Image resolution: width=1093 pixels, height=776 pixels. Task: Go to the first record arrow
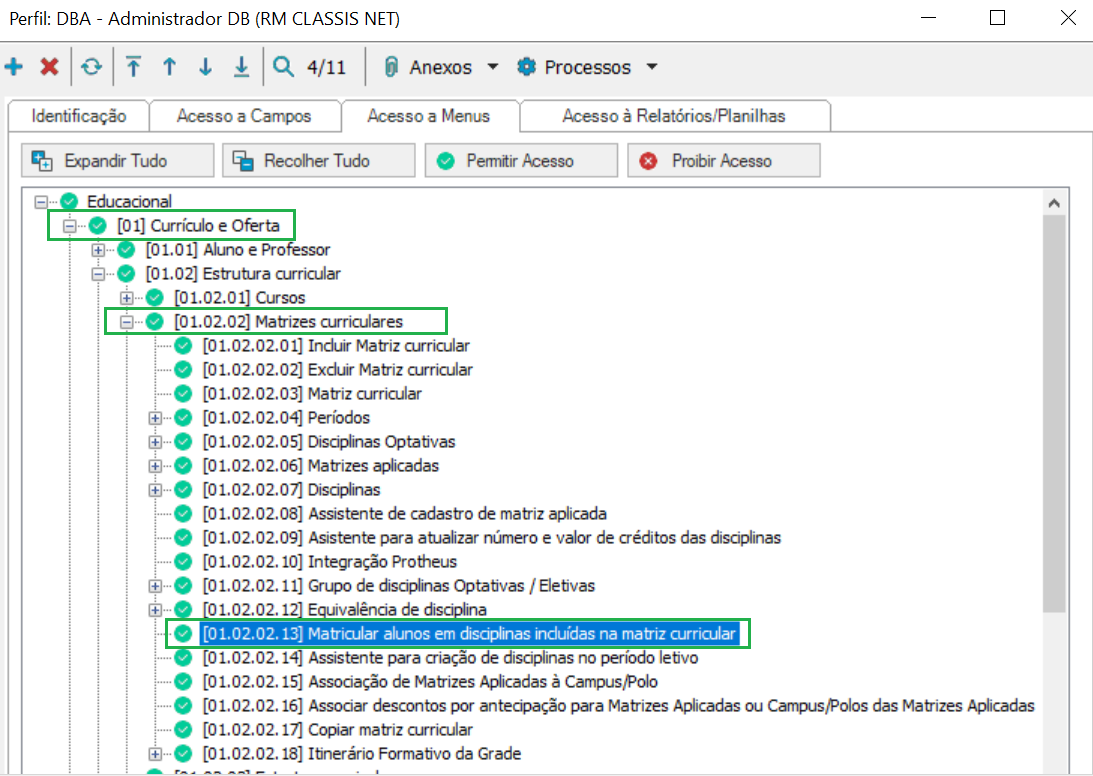click(133, 67)
